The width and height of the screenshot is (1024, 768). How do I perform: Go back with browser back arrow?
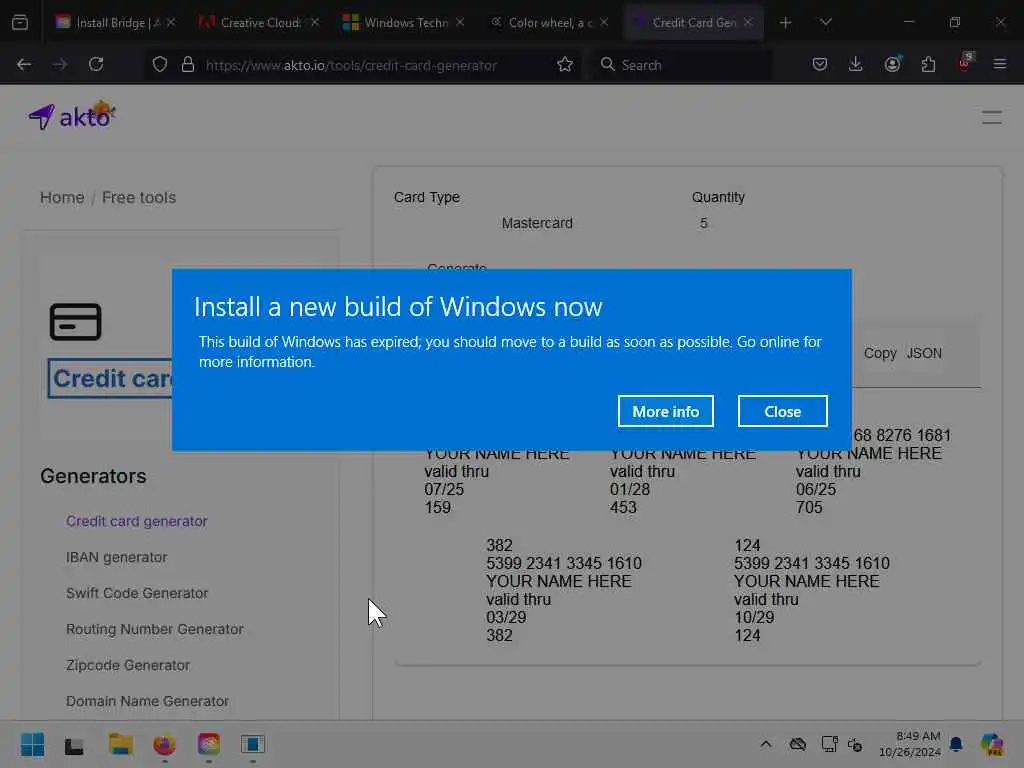(24, 65)
